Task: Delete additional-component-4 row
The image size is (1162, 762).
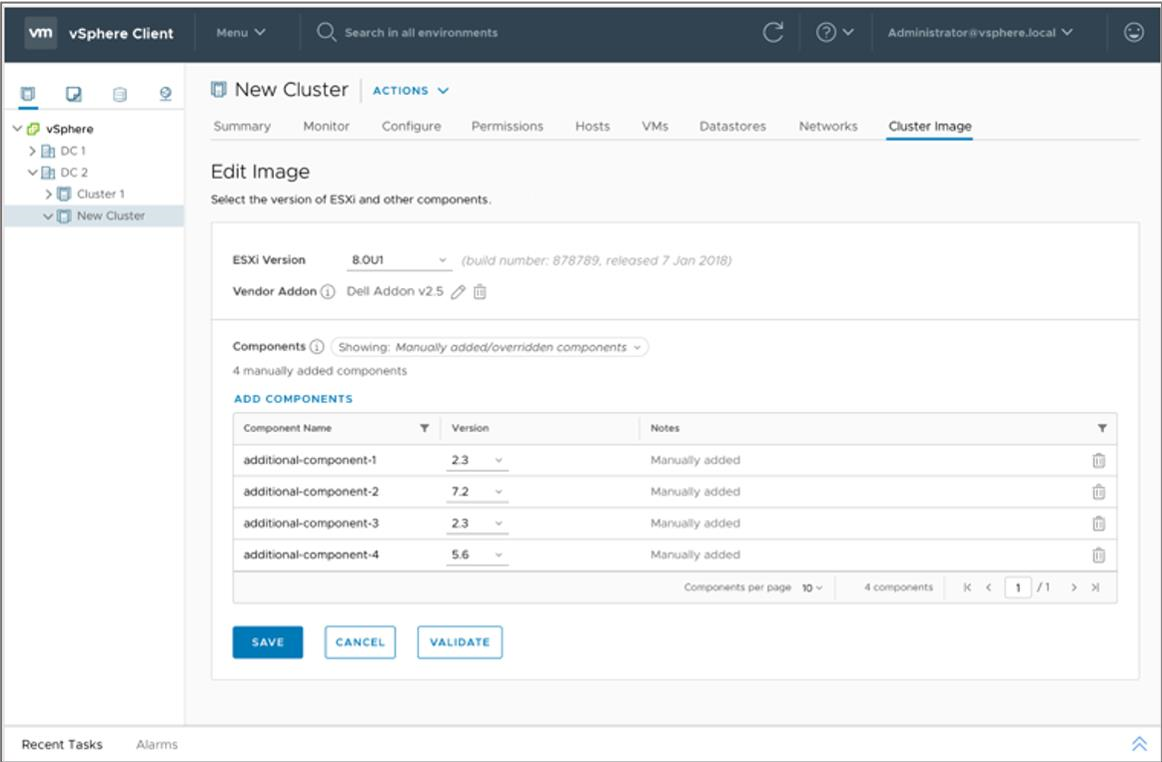Action: [x=1099, y=555]
